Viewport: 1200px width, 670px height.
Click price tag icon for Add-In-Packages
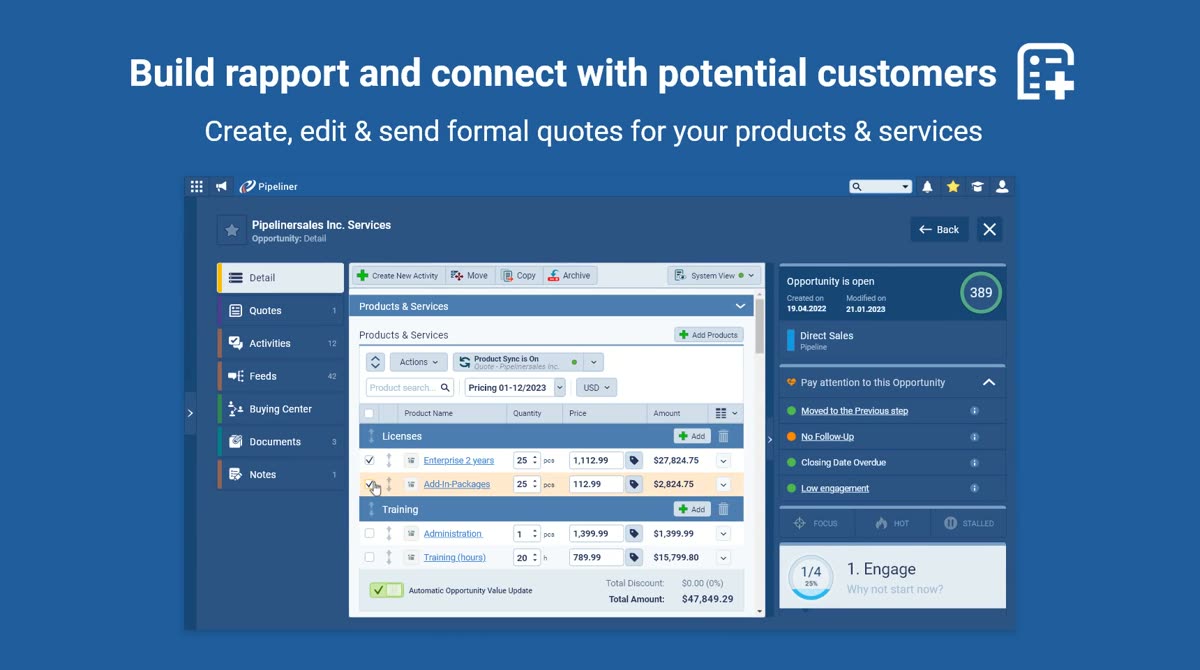tap(634, 484)
